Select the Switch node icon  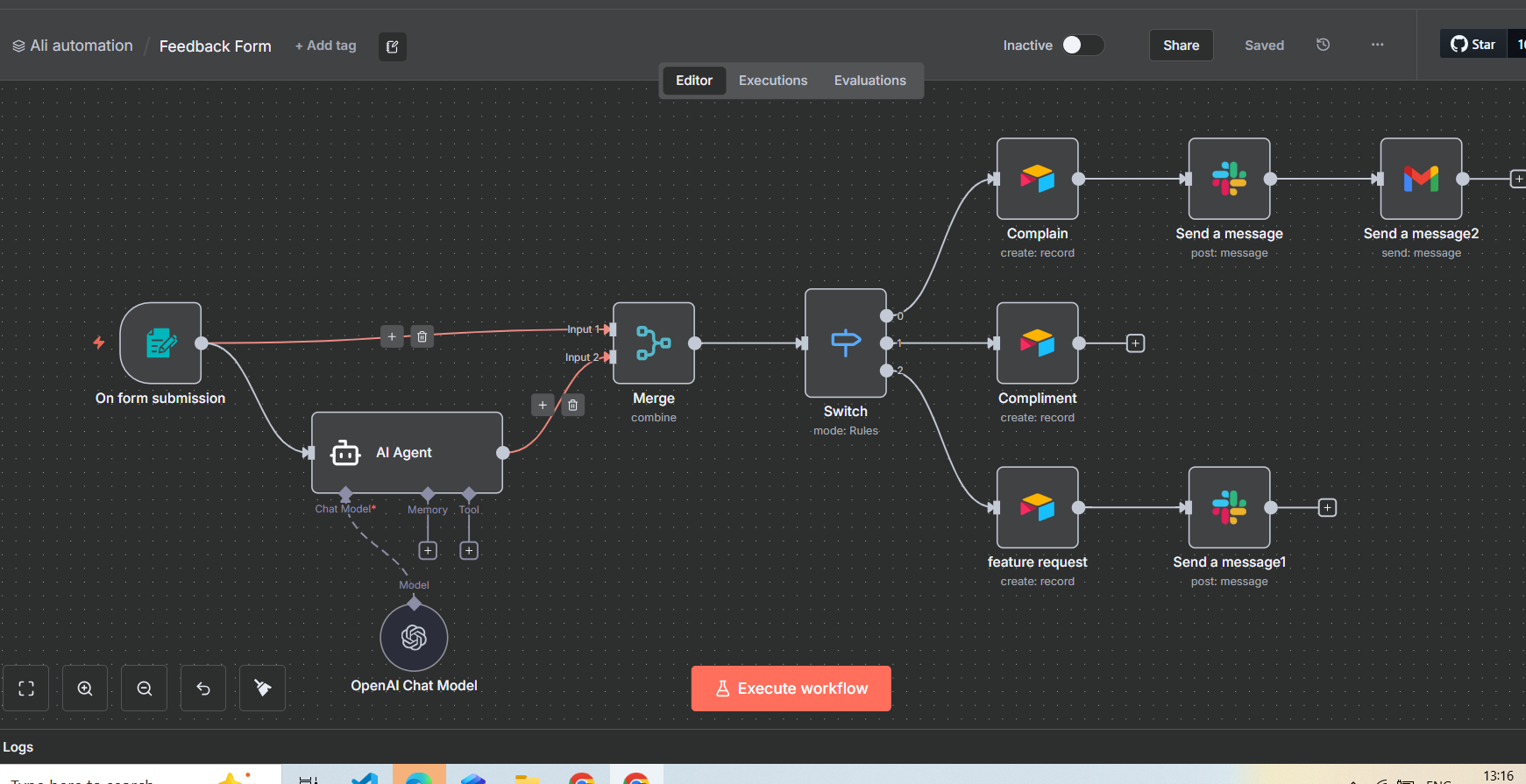pyautogui.click(x=845, y=343)
